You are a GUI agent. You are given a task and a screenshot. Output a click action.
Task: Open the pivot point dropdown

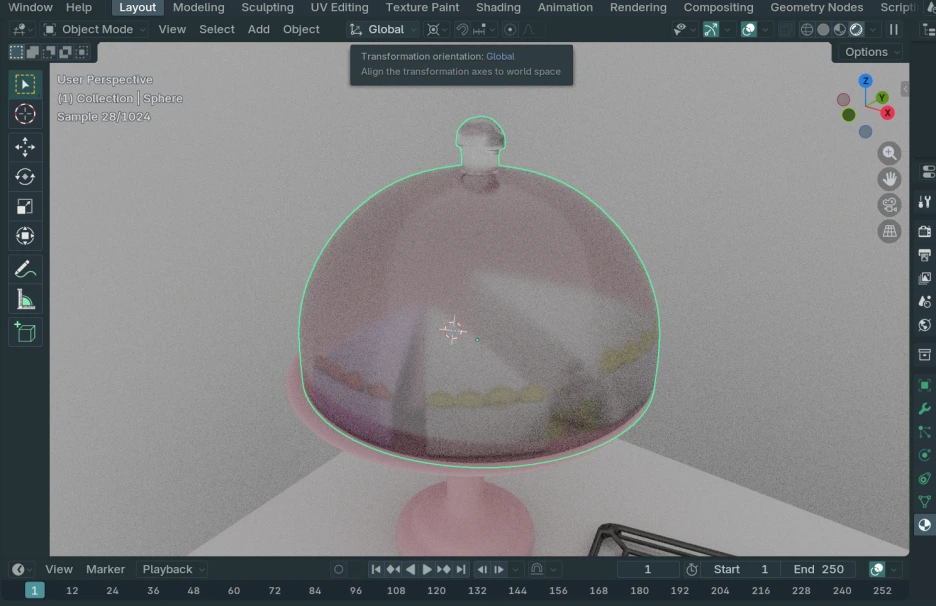[x=438, y=29]
